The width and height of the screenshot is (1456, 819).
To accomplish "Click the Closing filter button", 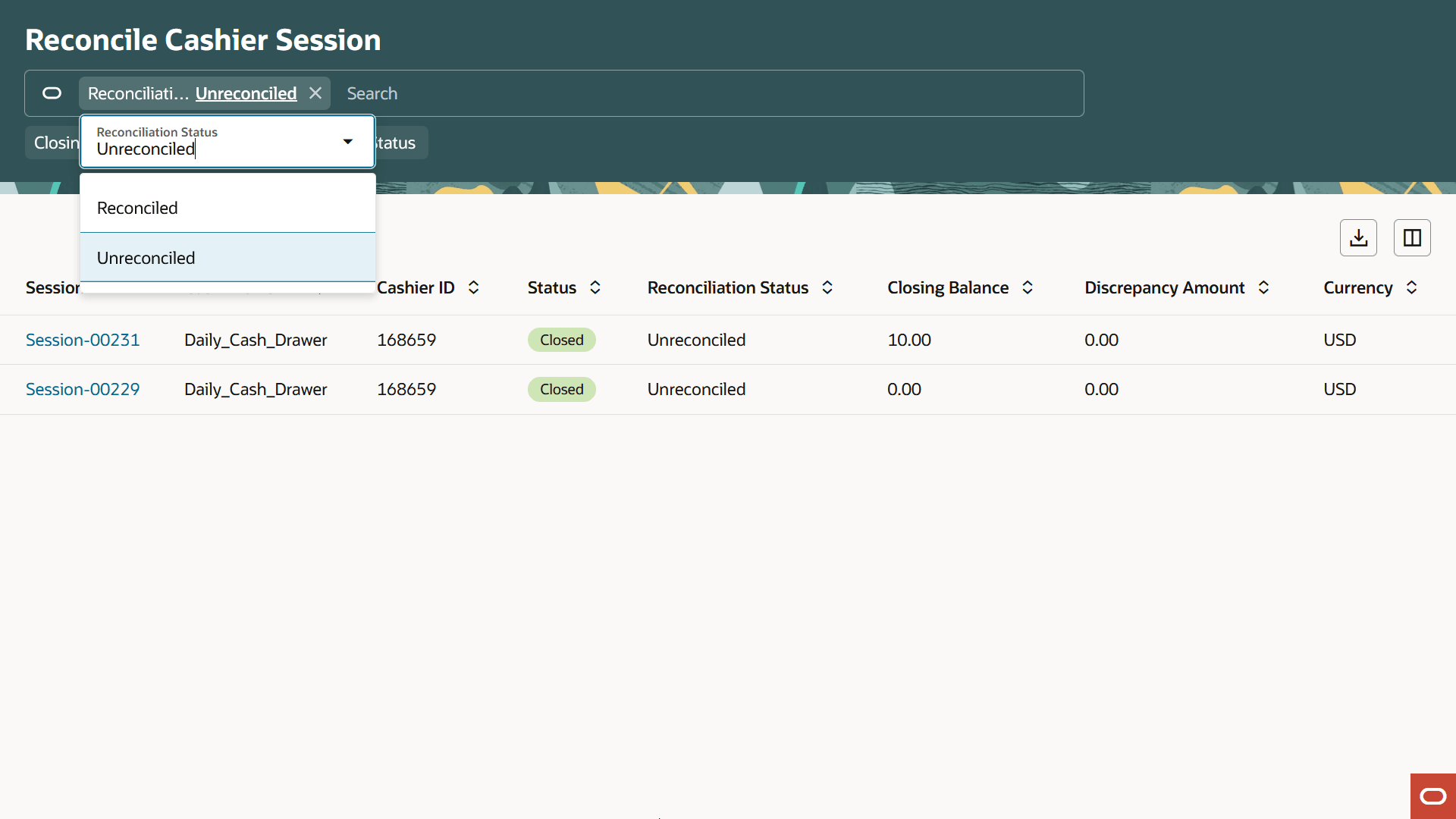I will (57, 142).
